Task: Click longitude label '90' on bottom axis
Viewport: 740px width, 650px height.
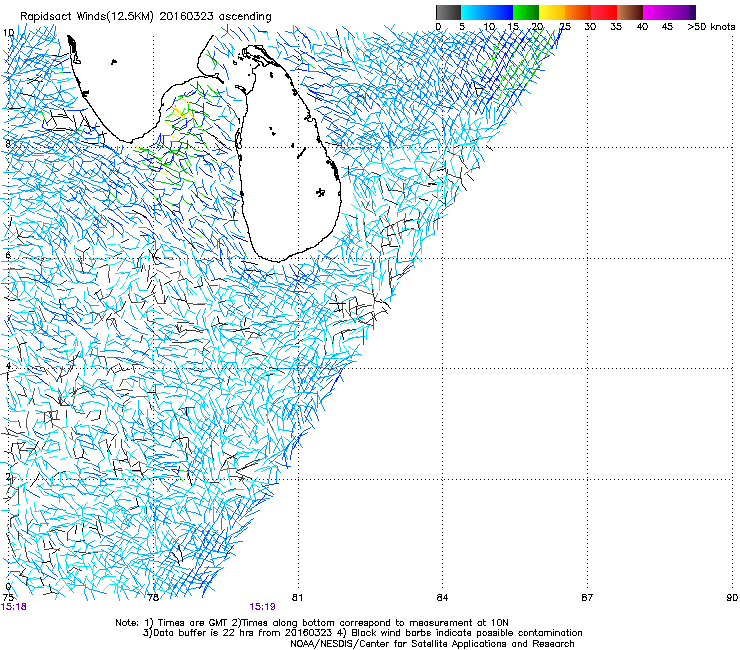Action: (x=732, y=598)
